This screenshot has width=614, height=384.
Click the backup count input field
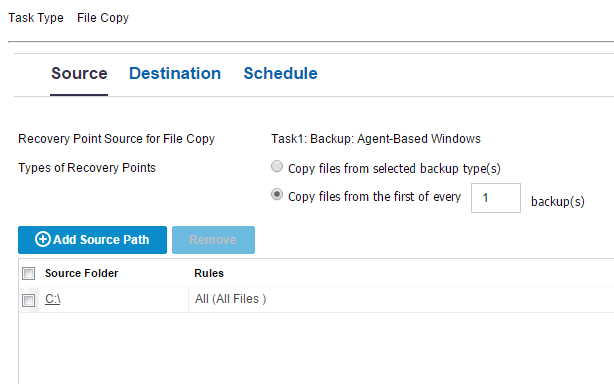click(x=496, y=198)
